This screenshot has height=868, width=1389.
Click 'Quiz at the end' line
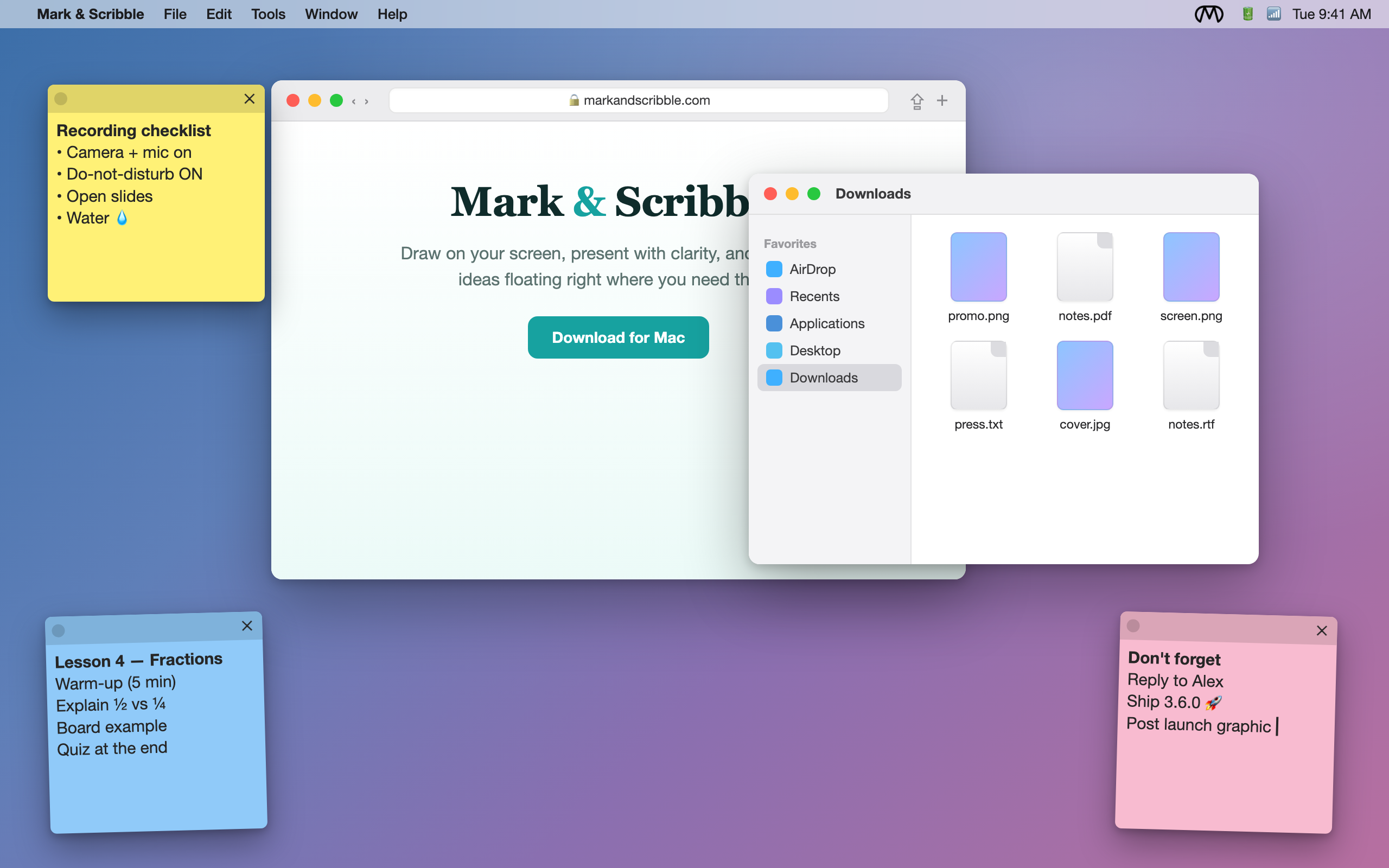click(x=112, y=749)
